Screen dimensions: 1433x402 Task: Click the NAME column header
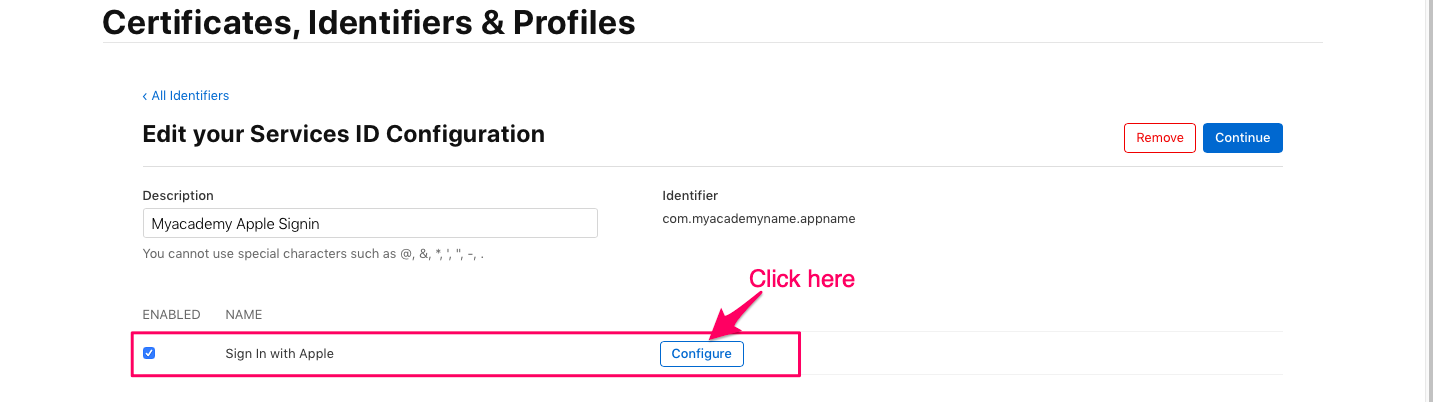243,314
